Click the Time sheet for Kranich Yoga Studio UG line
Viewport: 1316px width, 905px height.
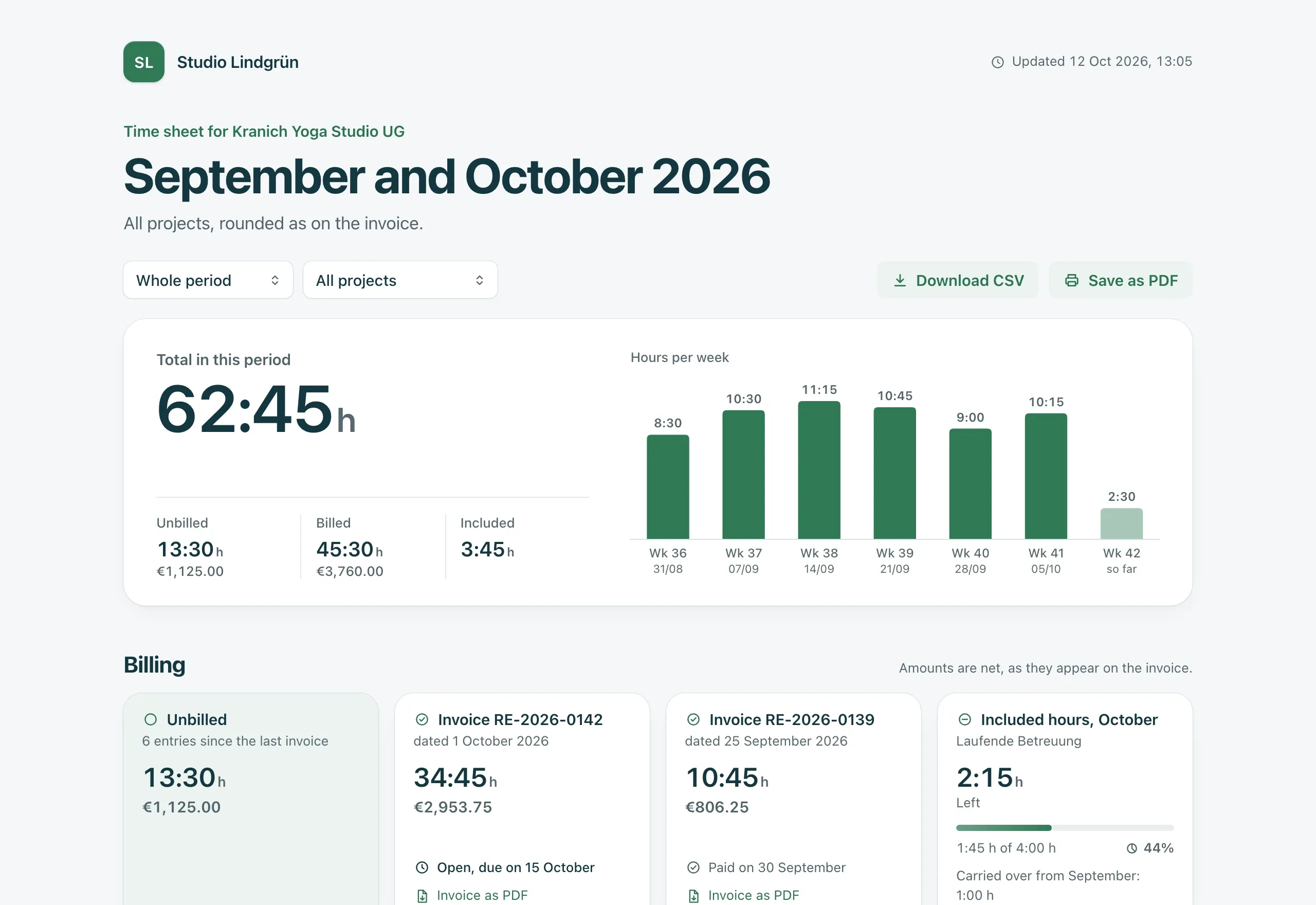pyautogui.click(x=264, y=132)
